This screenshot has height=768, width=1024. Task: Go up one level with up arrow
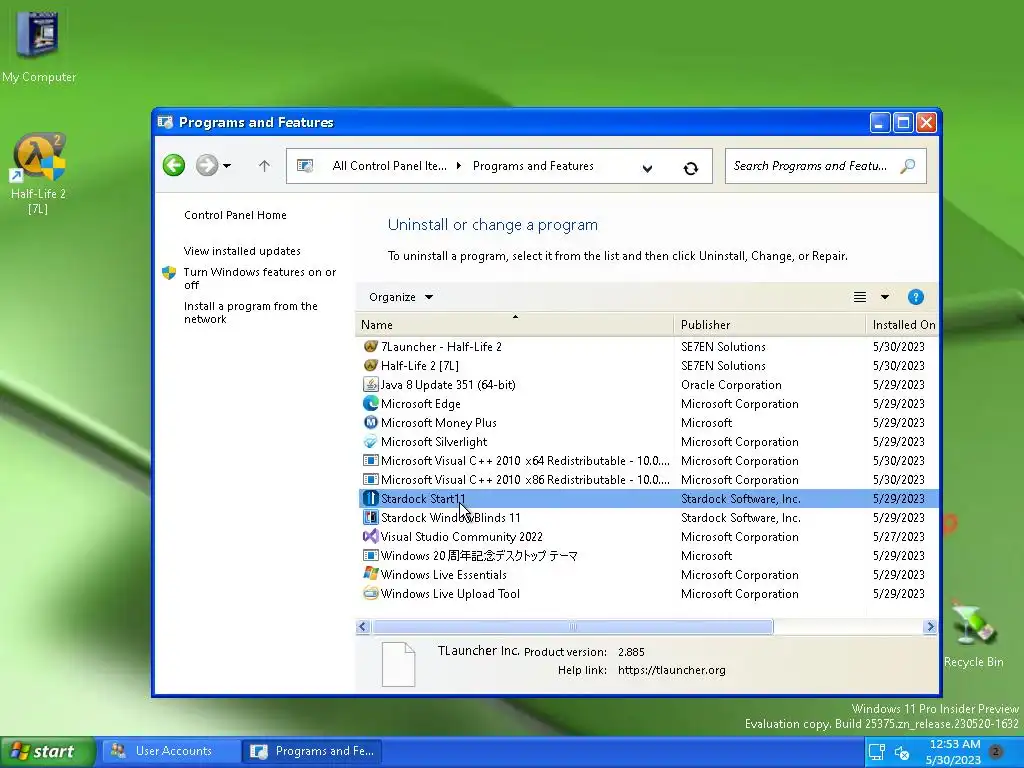pos(264,166)
